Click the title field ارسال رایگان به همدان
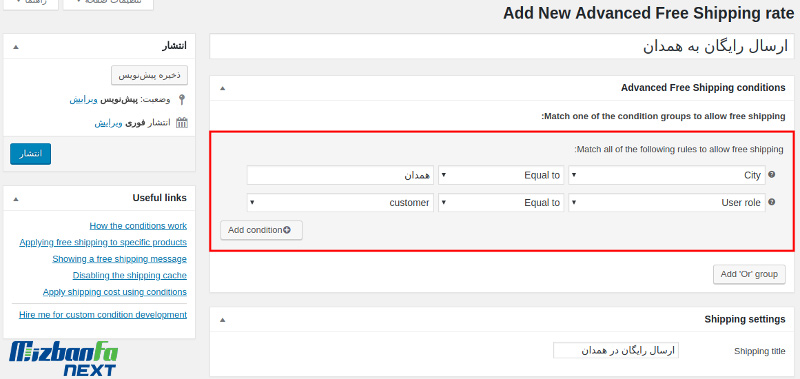The image size is (800, 379). (x=502, y=46)
